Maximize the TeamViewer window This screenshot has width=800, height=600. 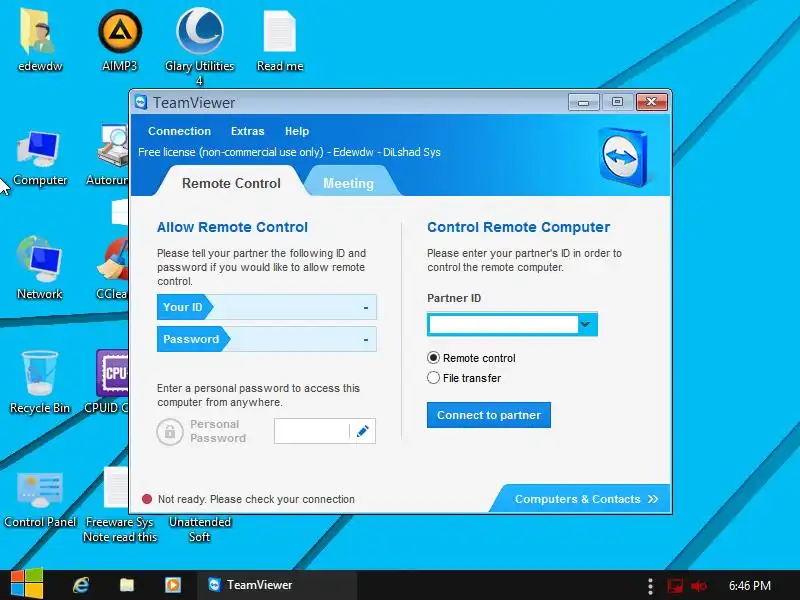point(617,102)
